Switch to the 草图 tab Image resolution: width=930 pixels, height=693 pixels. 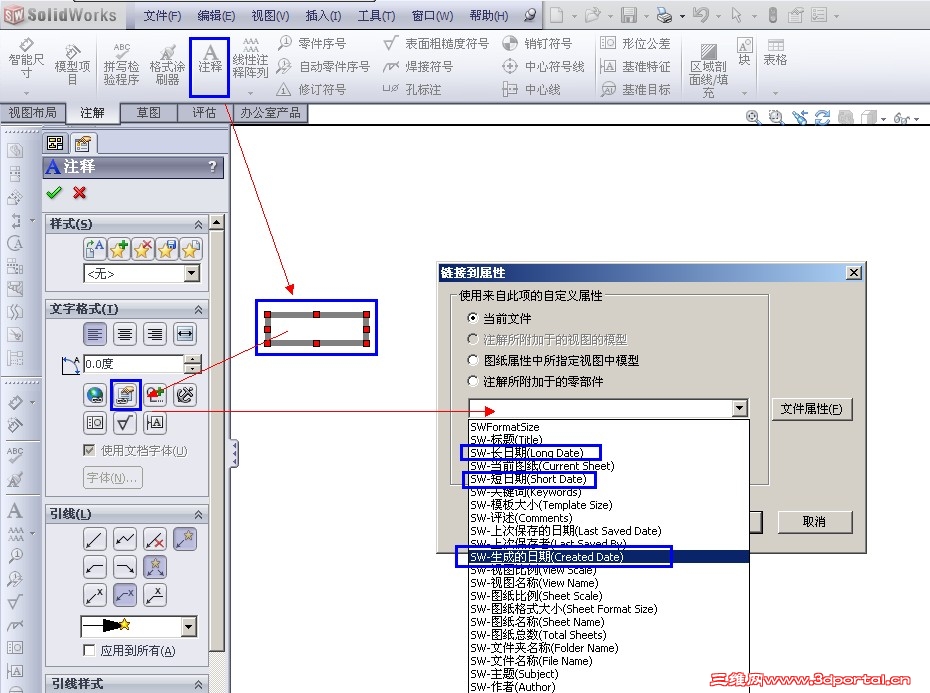tap(148, 112)
